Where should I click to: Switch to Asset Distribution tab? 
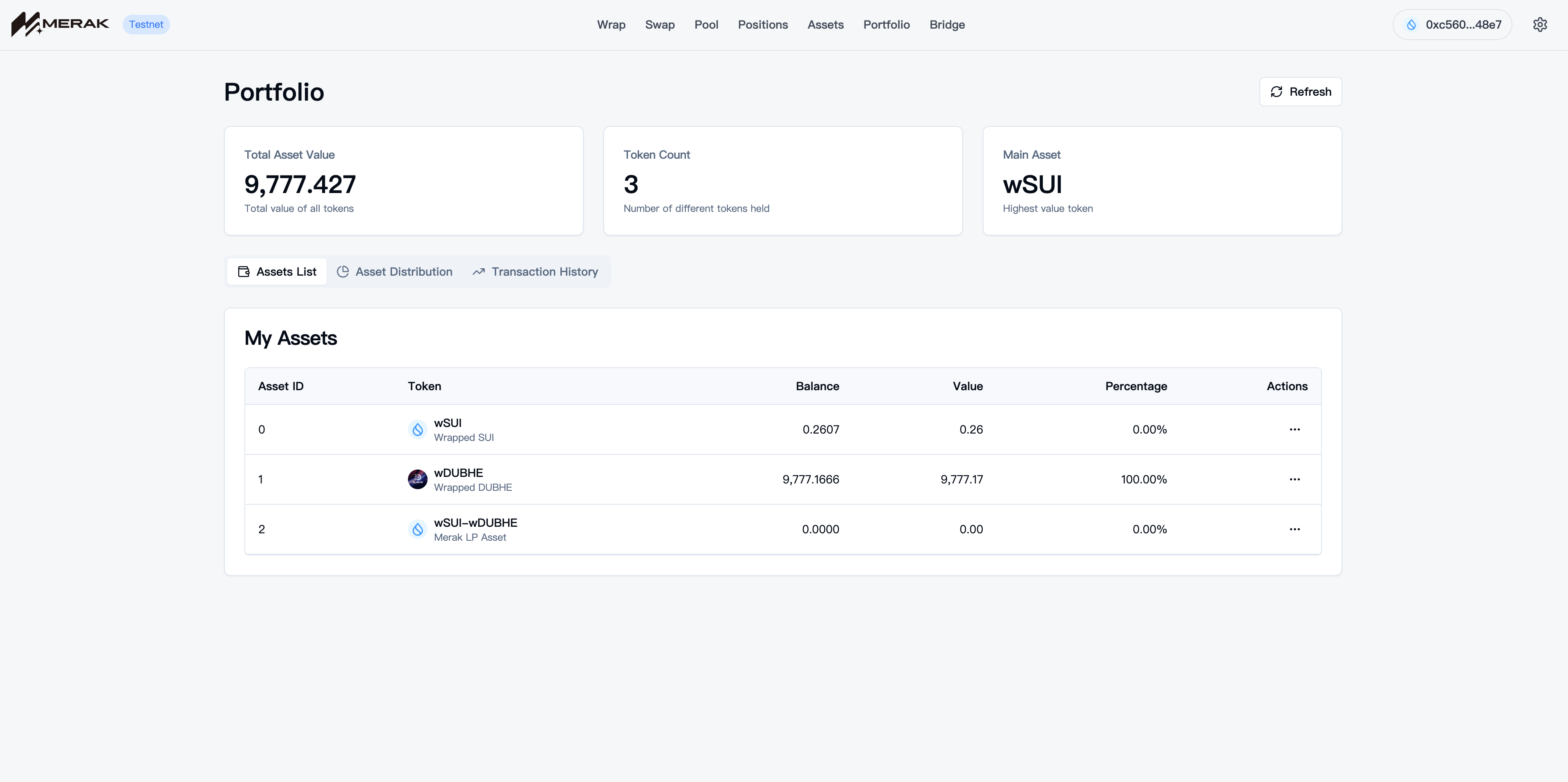[394, 272]
